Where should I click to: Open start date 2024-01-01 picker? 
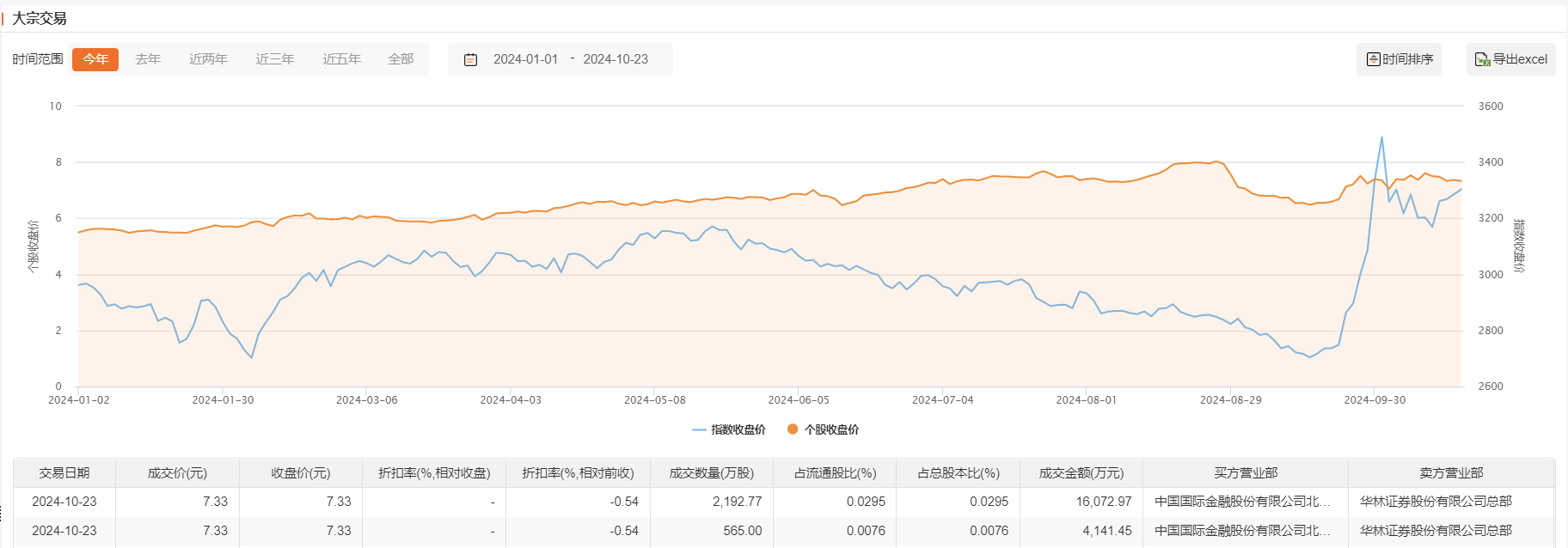(525, 59)
